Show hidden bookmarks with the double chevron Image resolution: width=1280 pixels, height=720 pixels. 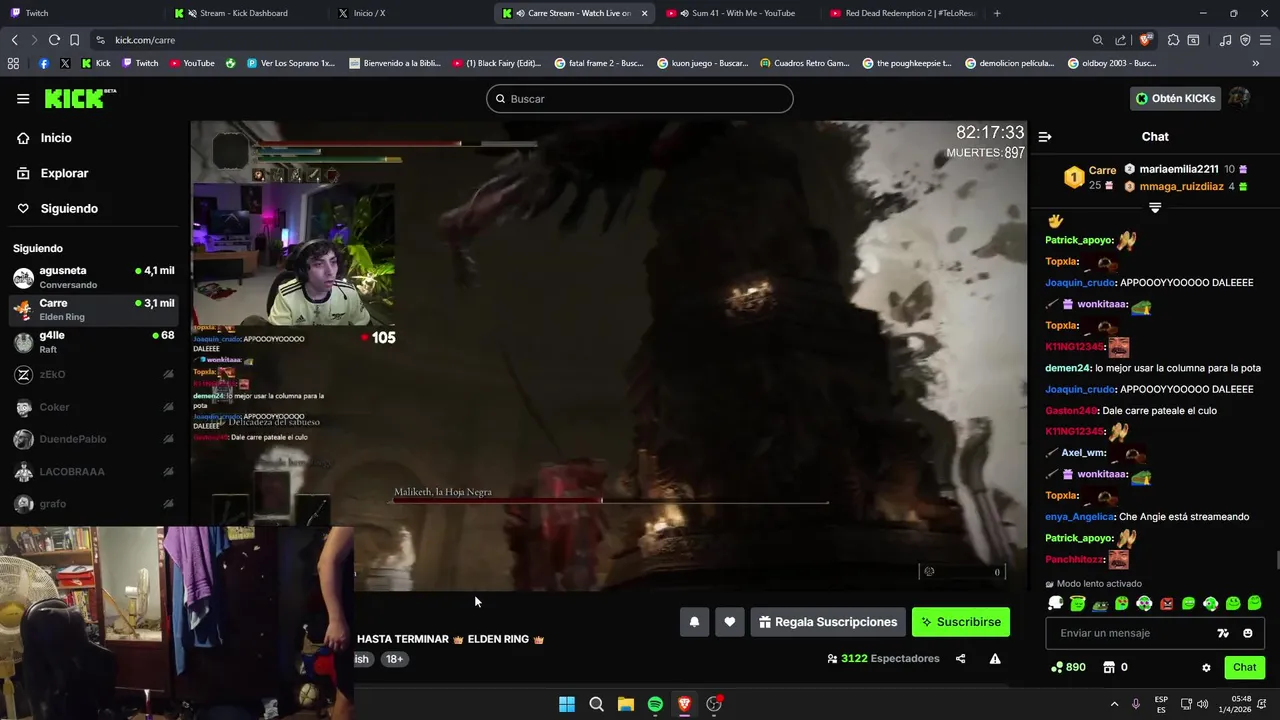[1256, 63]
